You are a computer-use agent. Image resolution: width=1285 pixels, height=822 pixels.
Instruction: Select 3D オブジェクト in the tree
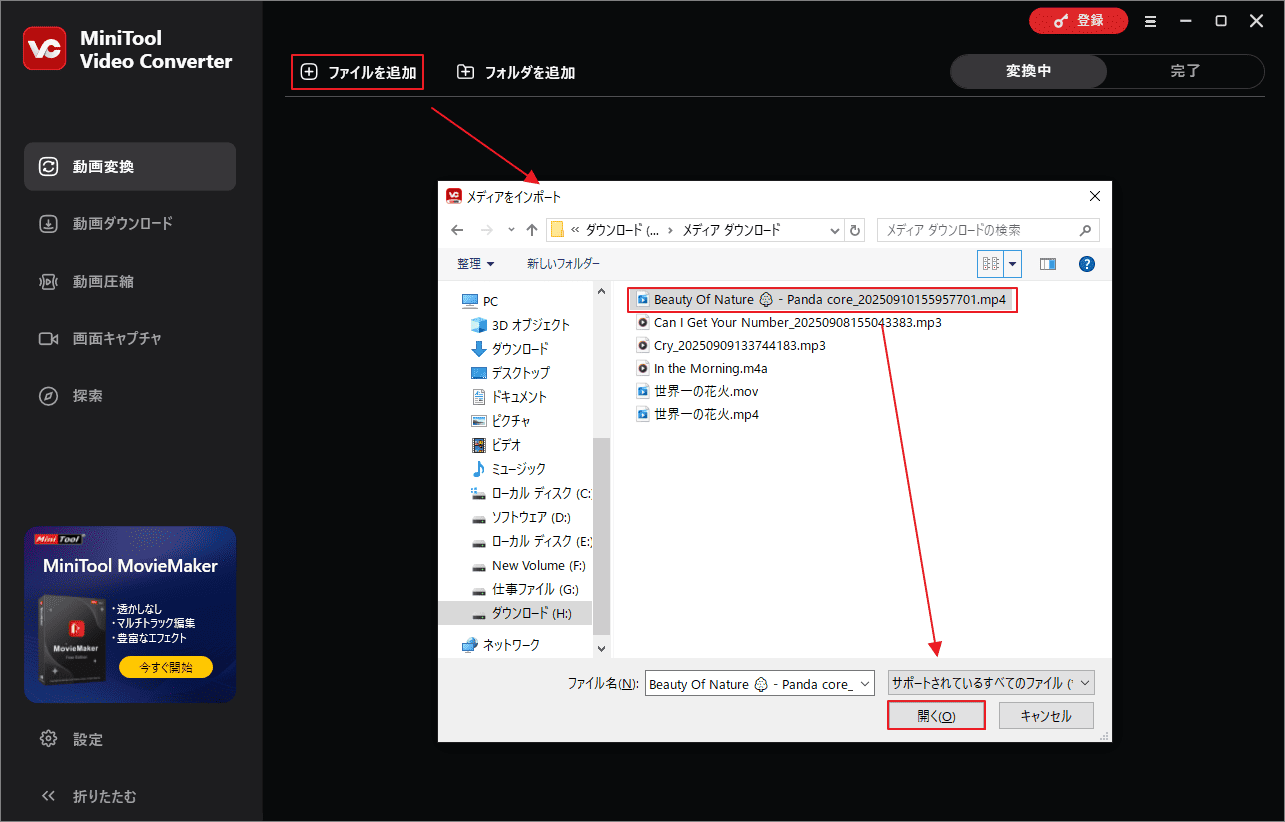pyautogui.click(x=521, y=325)
